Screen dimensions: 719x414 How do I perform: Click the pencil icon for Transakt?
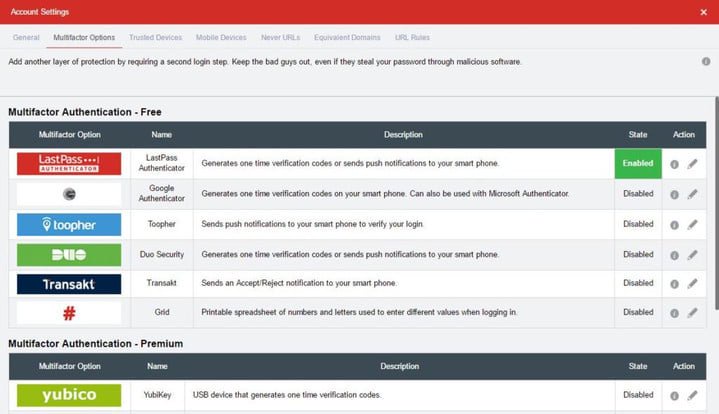[x=692, y=284]
